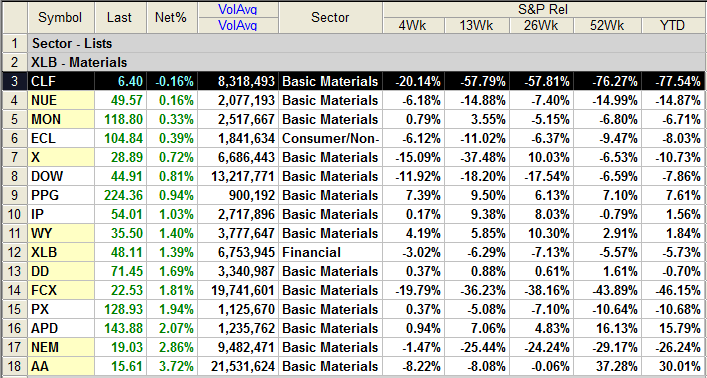This screenshot has height=378, width=707.
Task: Sort by 26Wk S&P relative column
Action: pyautogui.click(x=541, y=26)
